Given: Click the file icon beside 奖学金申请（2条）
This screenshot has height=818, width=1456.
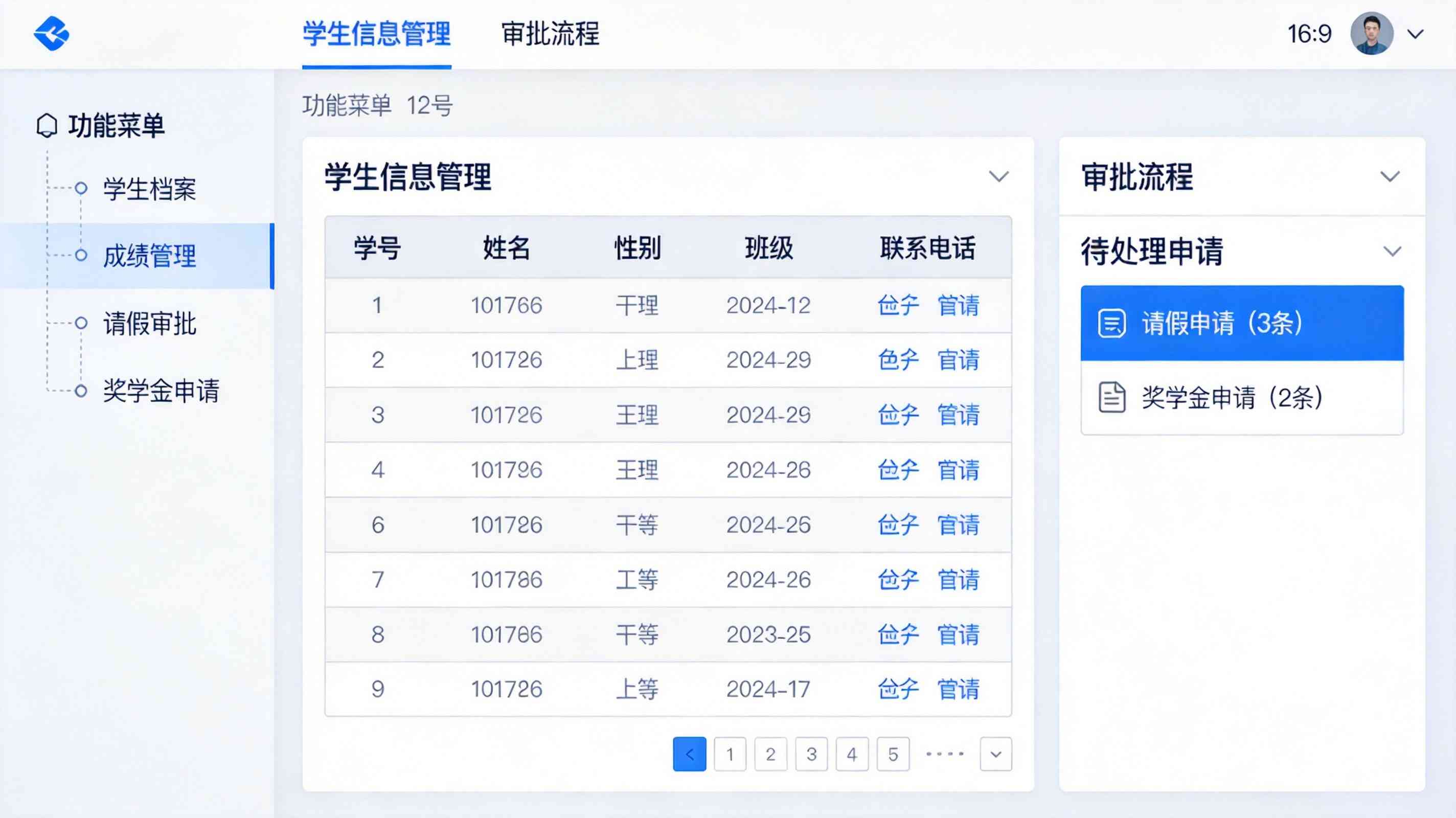Looking at the screenshot, I should point(1112,397).
